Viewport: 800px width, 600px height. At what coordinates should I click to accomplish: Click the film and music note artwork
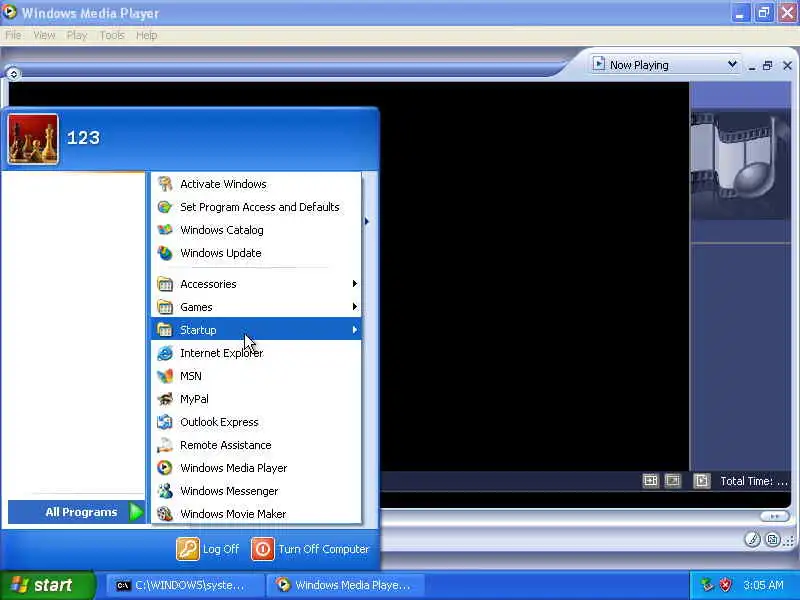[x=740, y=166]
